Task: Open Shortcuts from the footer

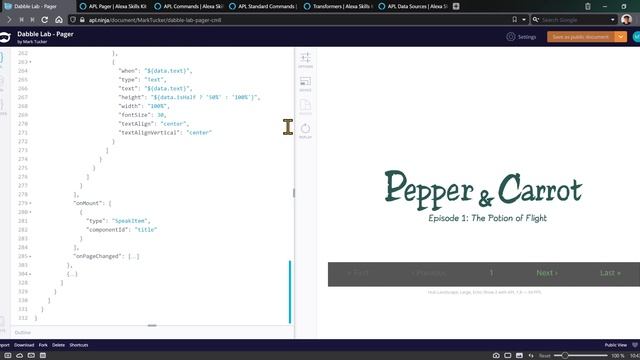Action: point(79,345)
